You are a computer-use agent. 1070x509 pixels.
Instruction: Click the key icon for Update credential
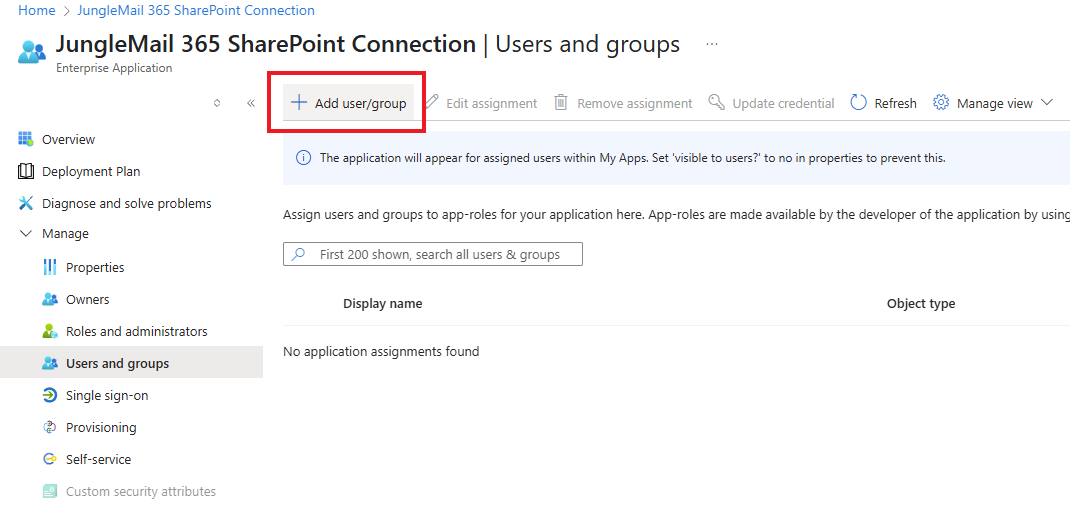tap(717, 102)
